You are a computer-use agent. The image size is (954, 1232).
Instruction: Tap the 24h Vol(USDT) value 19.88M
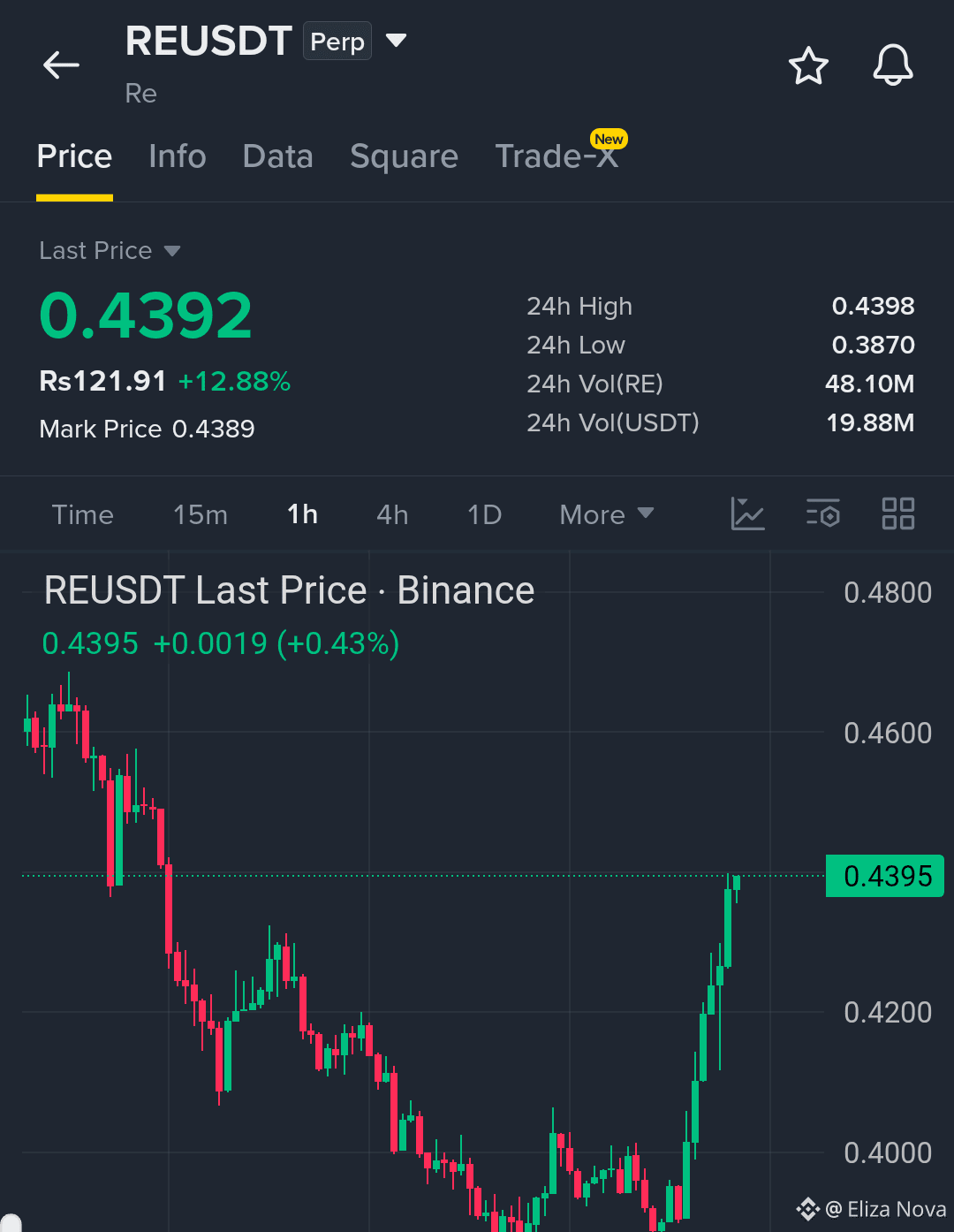[870, 422]
